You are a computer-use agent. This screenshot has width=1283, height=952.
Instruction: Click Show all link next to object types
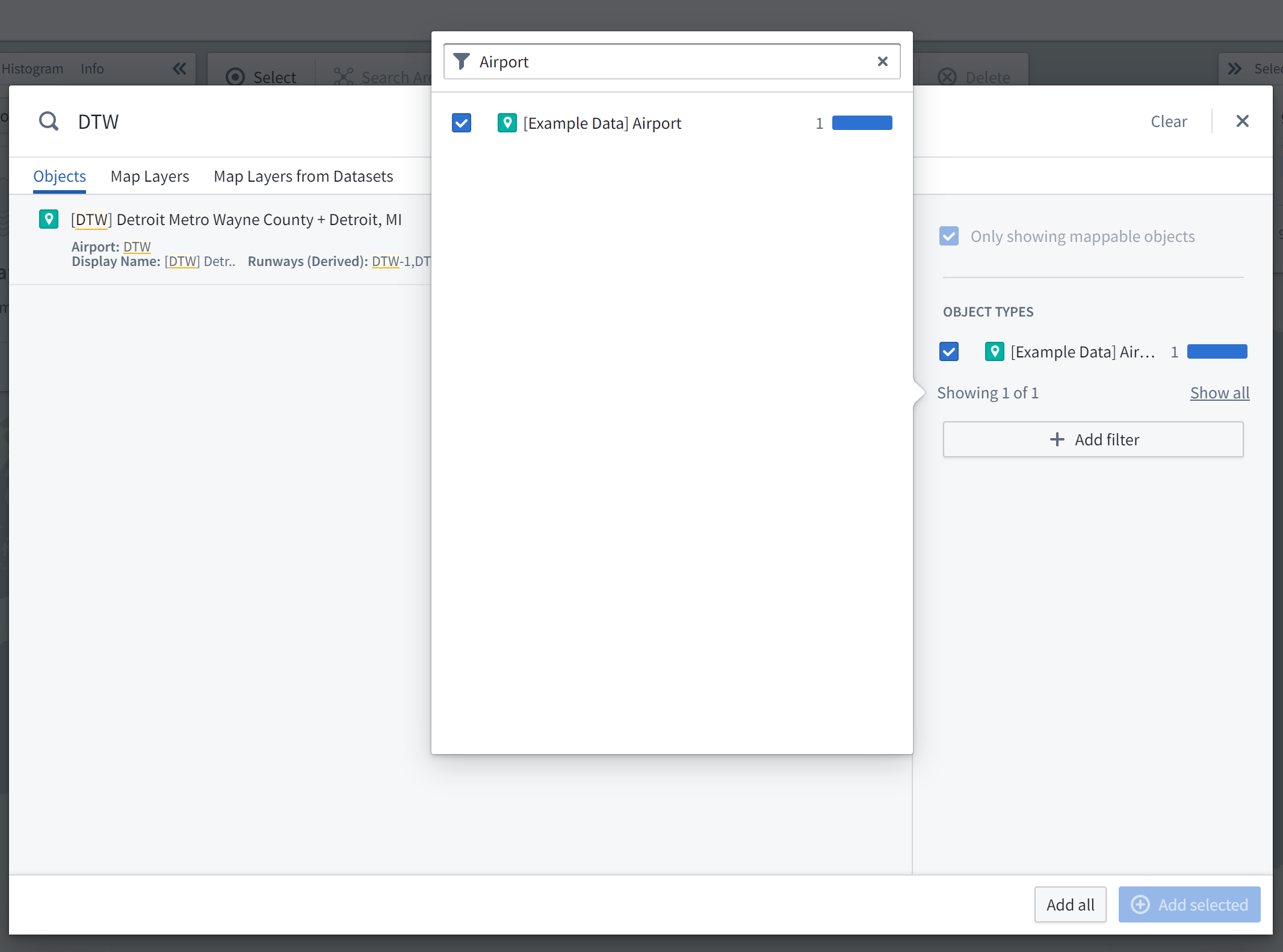(x=1219, y=392)
